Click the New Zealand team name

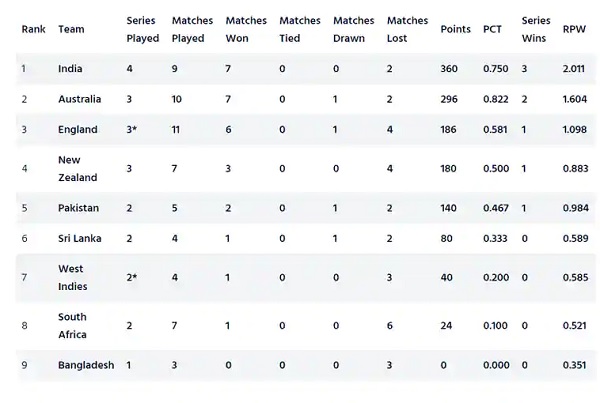pyautogui.click(x=78, y=168)
